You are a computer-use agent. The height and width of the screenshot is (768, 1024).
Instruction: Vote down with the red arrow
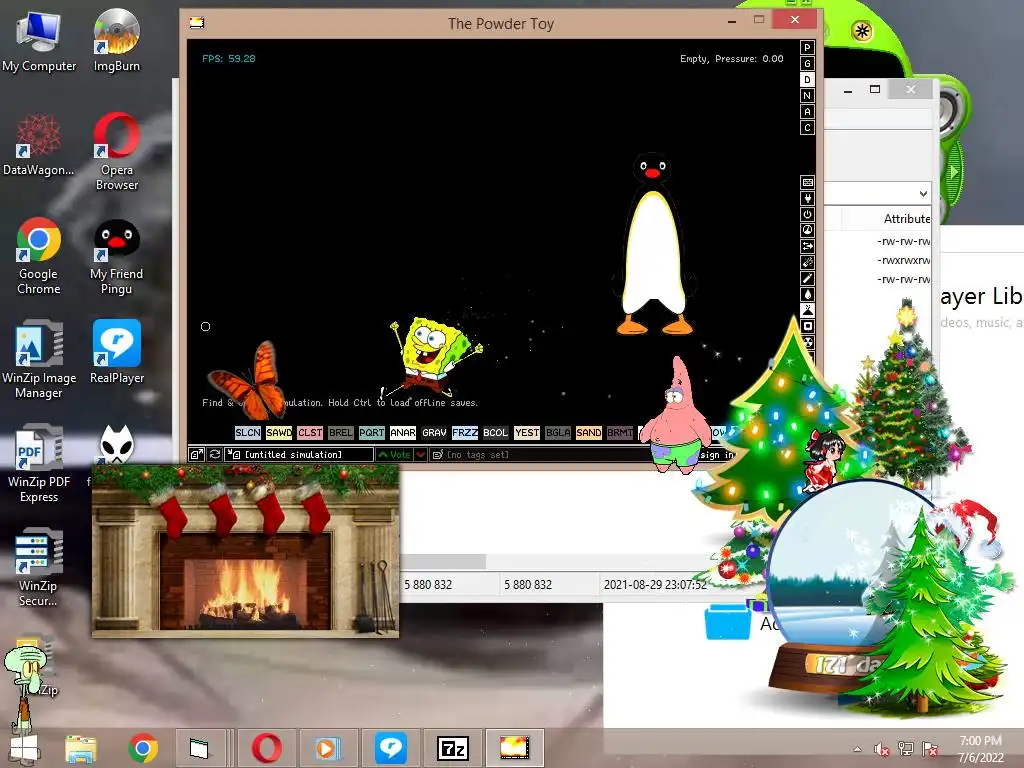(x=421, y=455)
